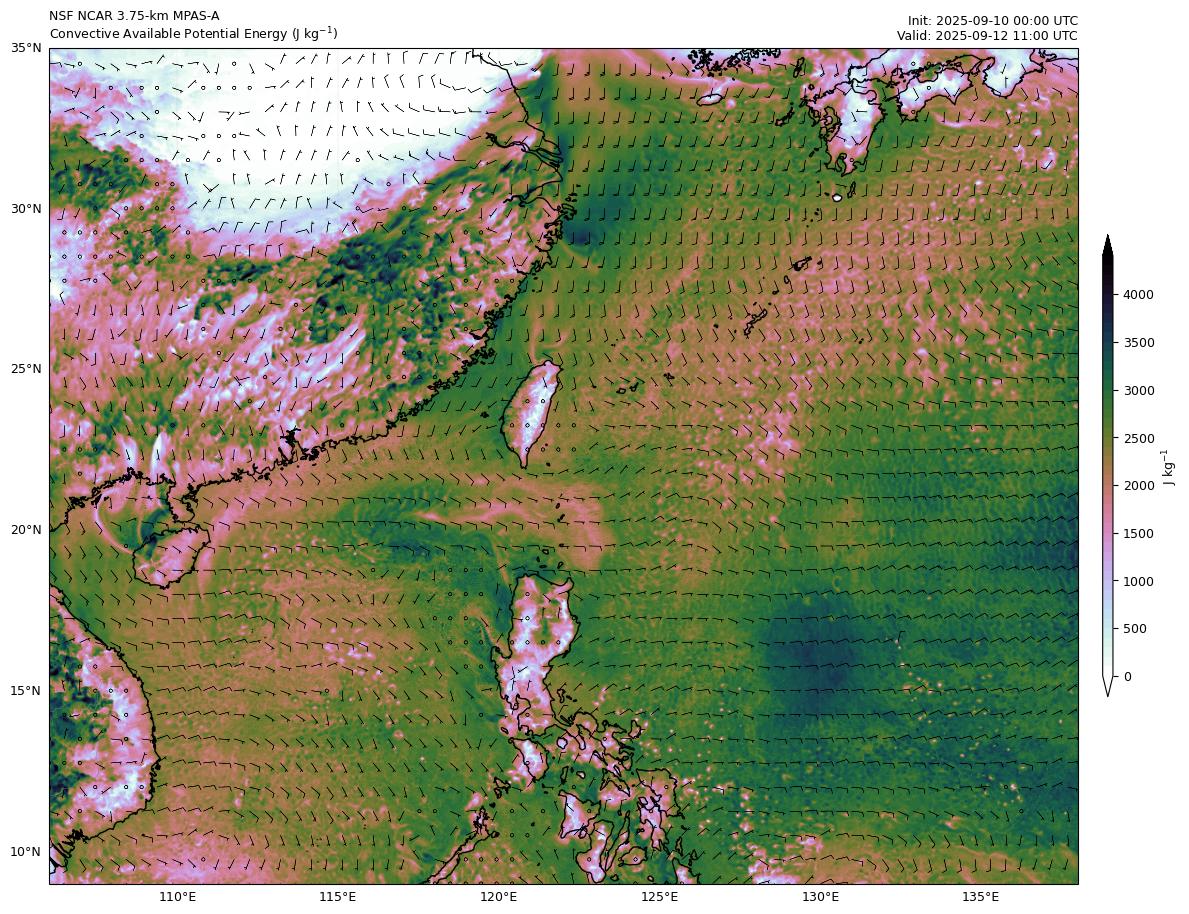Click the NSF NCAR 3.75-km MPAS-A title
1189x914 pixels.
pos(134,16)
